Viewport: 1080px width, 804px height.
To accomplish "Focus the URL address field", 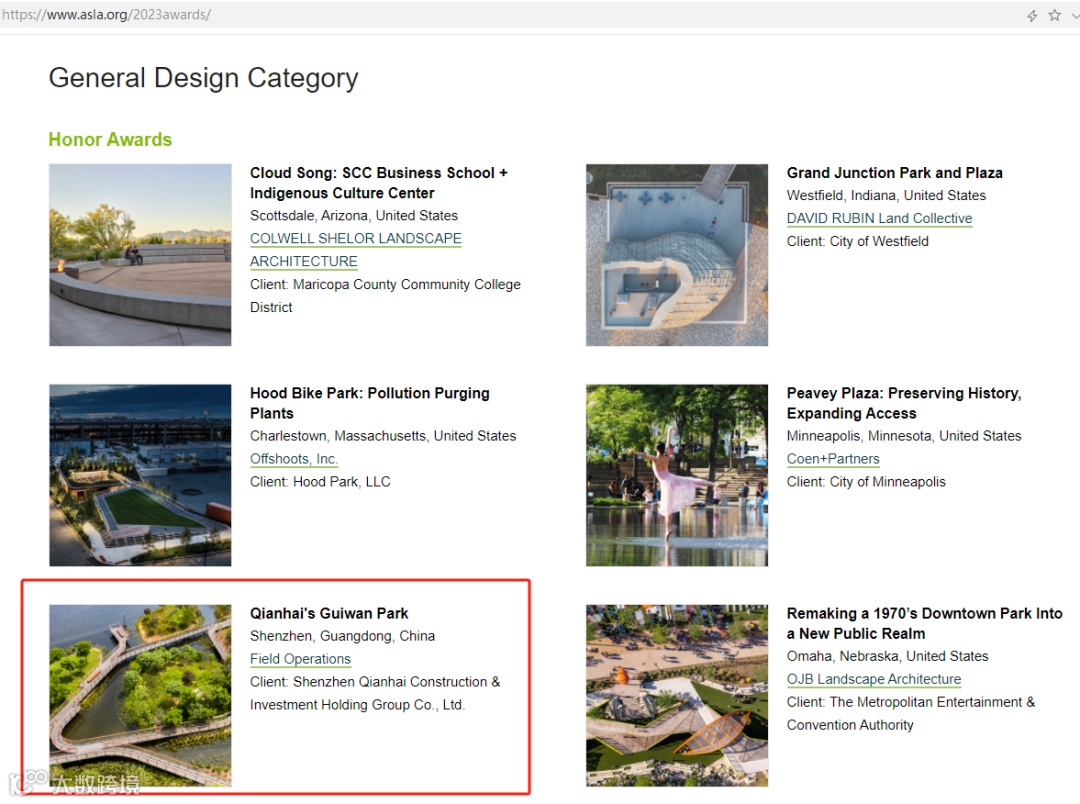I will tap(510, 14).
